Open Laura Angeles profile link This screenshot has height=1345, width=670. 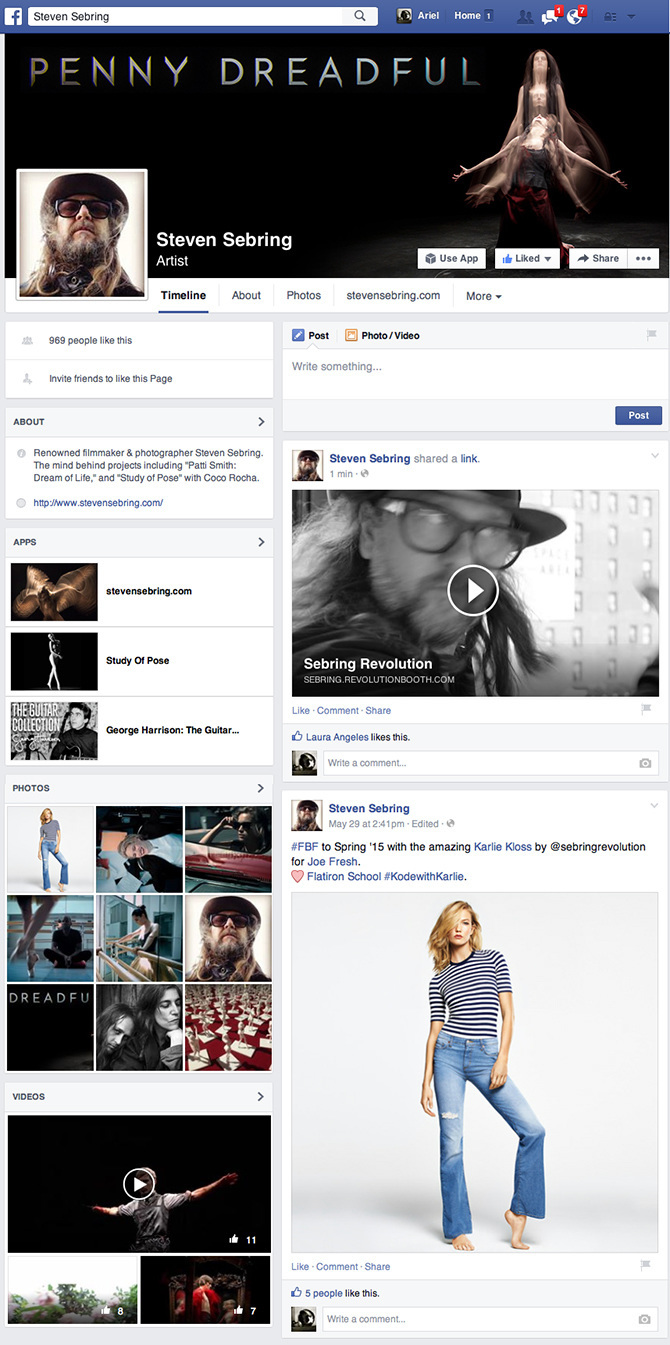pos(339,737)
